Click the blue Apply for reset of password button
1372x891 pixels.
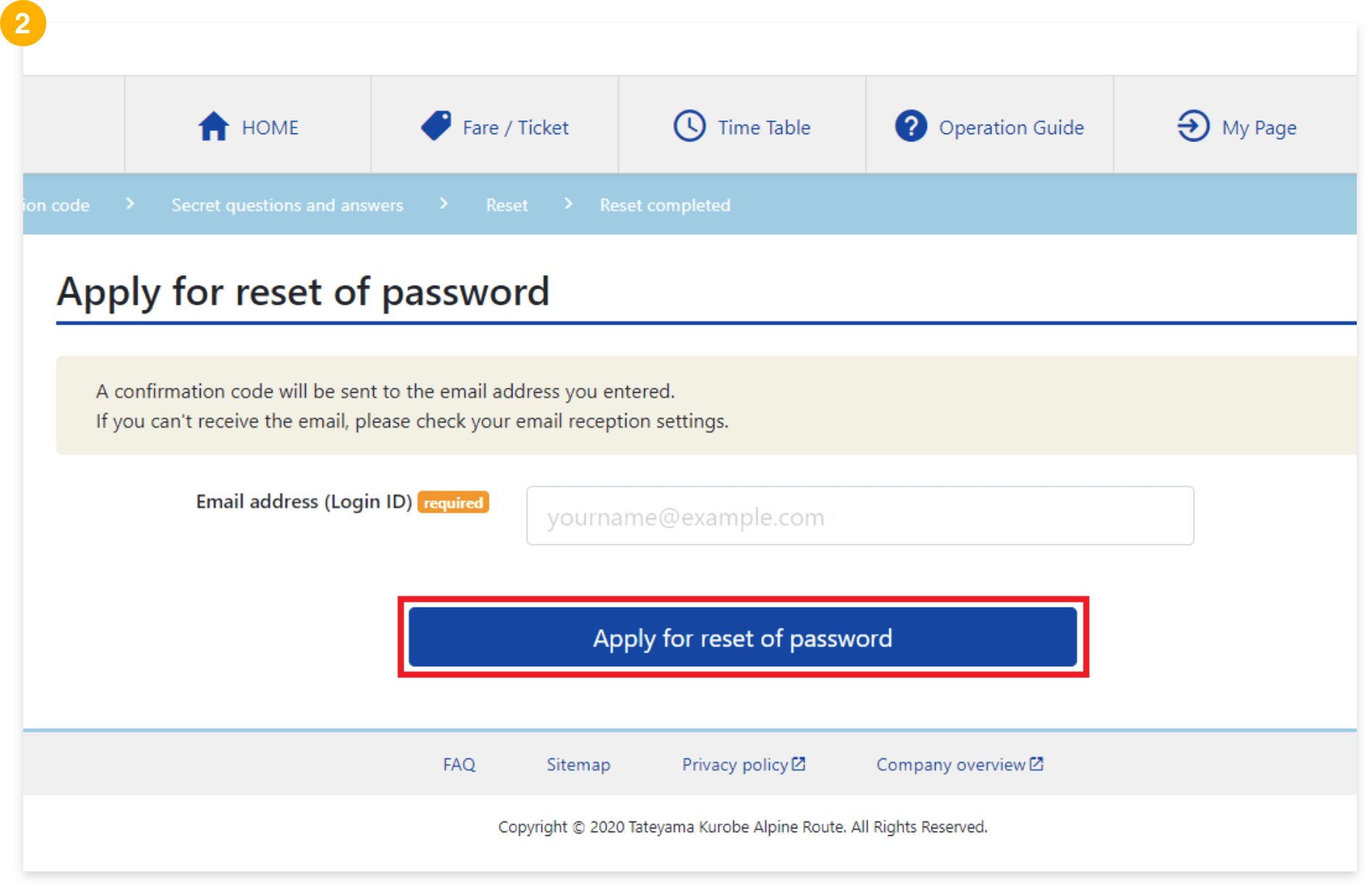point(743,637)
